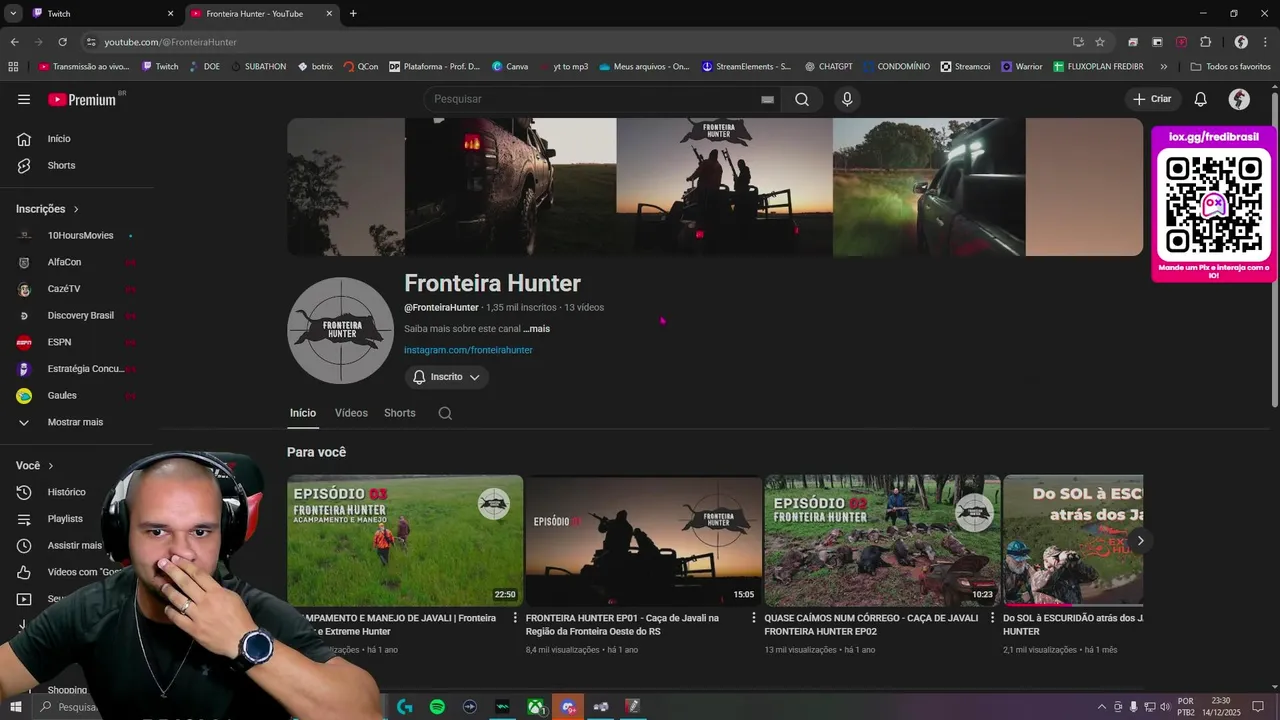Expand channel description with ...mais
1280x720 pixels.
(x=536, y=329)
